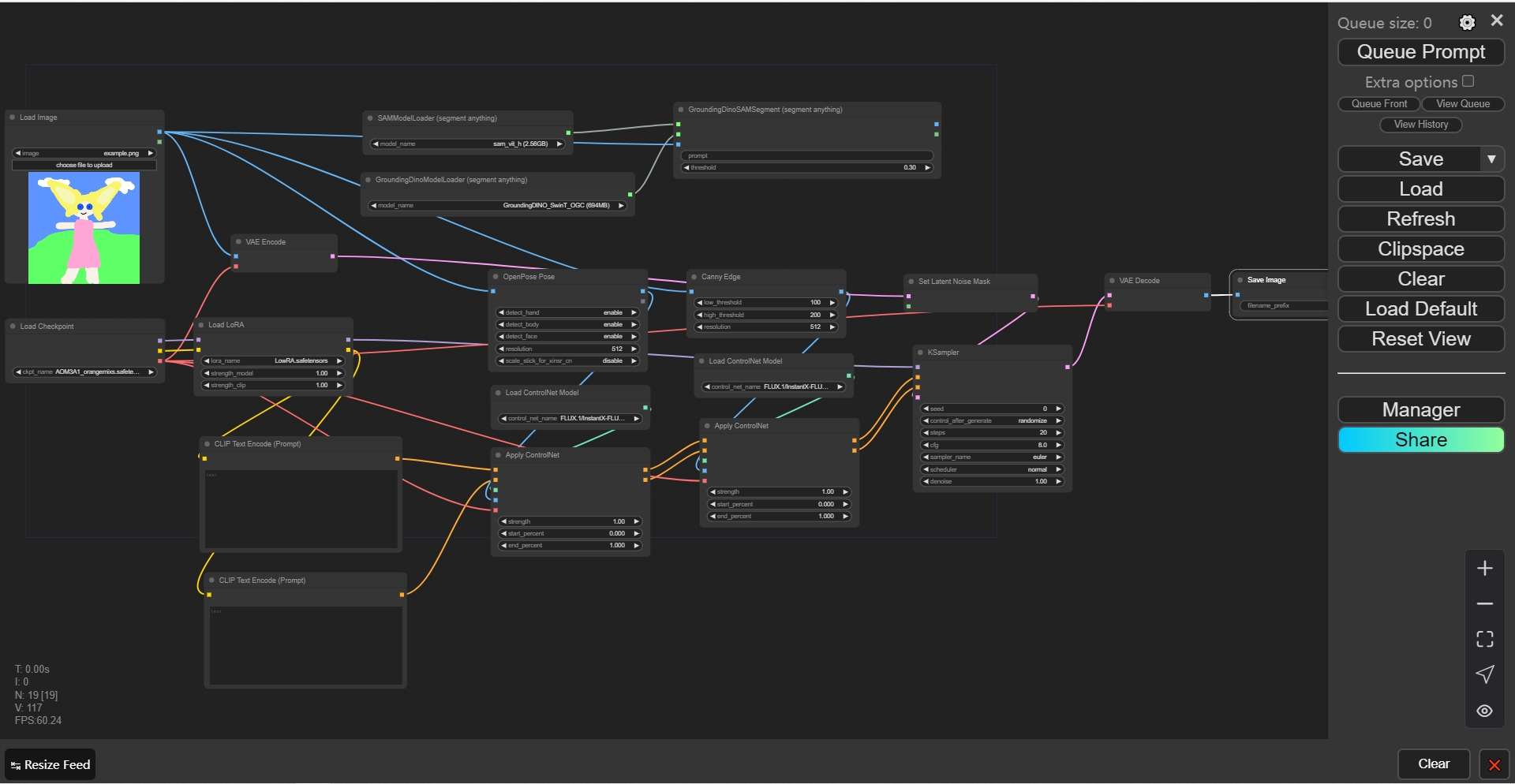This screenshot has height=784, width=1515.
Task: Open the ckpt_name selector in Load Checkpoint
Action: point(84,372)
